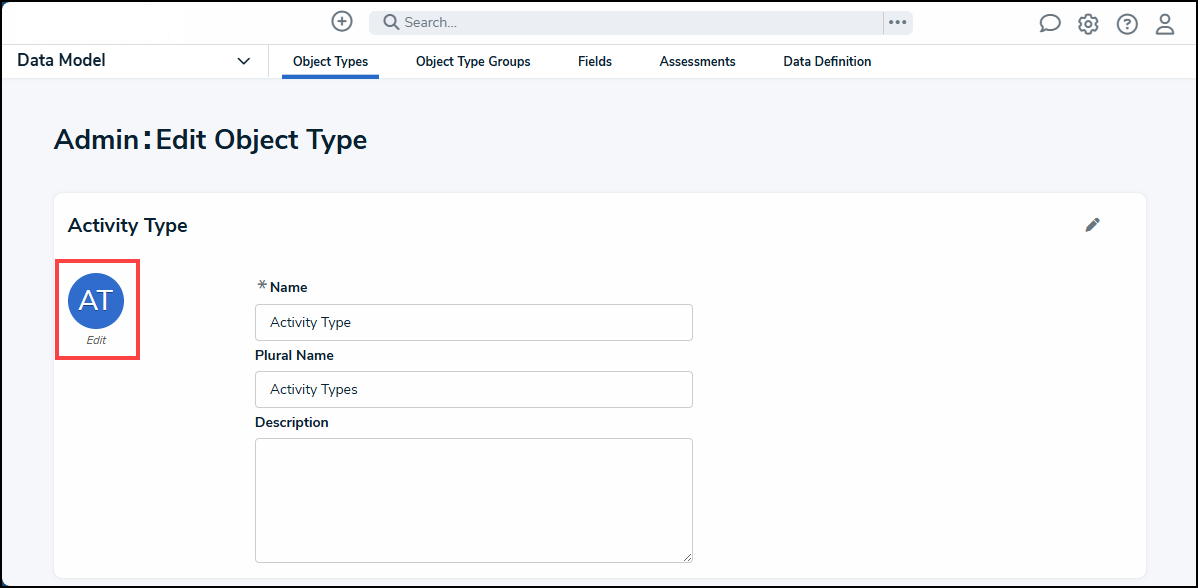Open the user profile icon

click(x=1165, y=24)
